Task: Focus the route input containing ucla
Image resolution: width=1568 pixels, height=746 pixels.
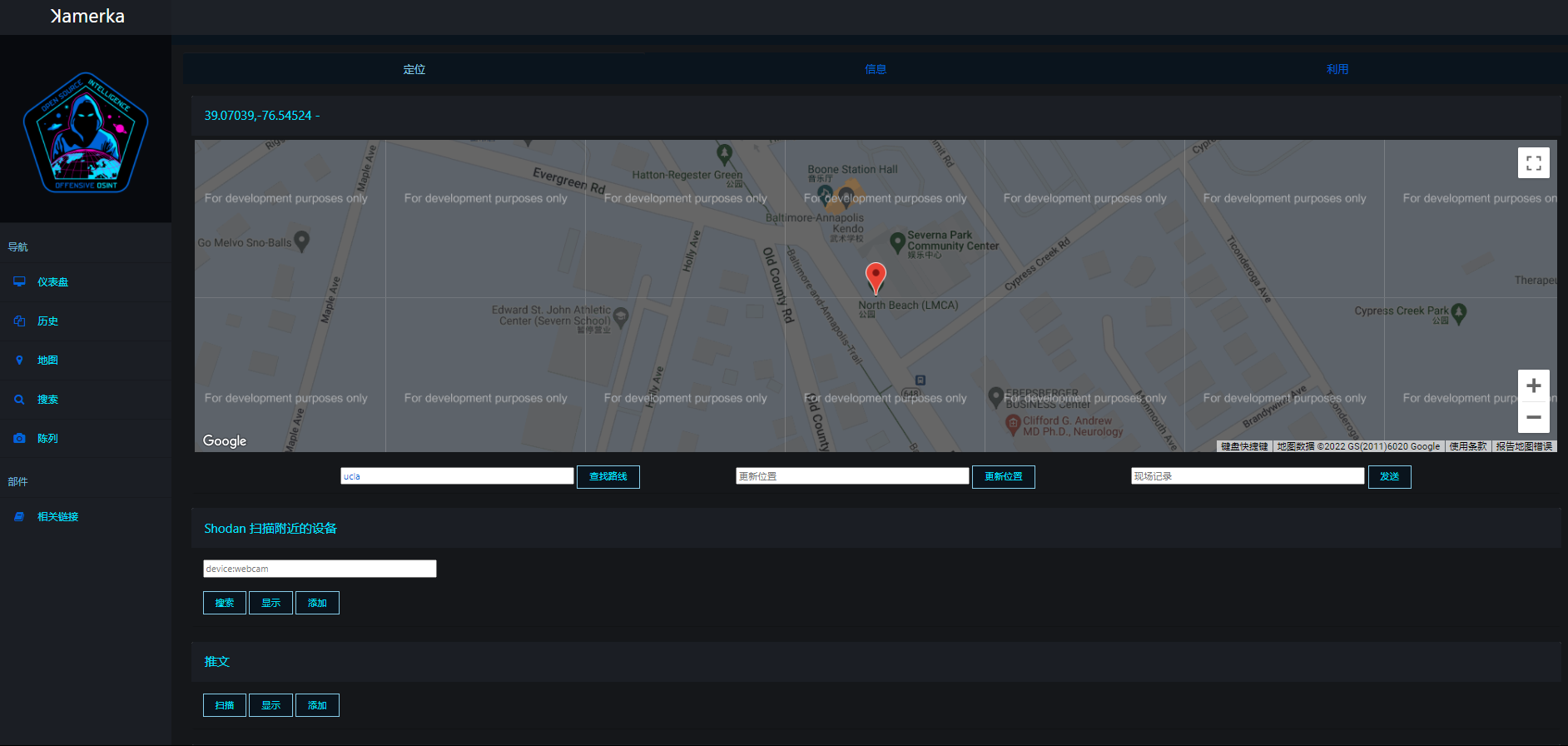Action: (457, 476)
